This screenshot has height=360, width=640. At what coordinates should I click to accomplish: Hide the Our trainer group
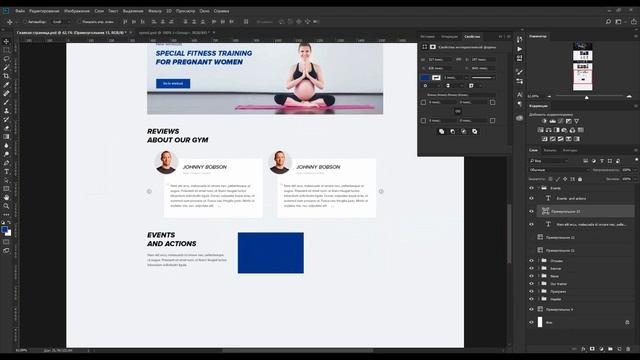pos(531,284)
